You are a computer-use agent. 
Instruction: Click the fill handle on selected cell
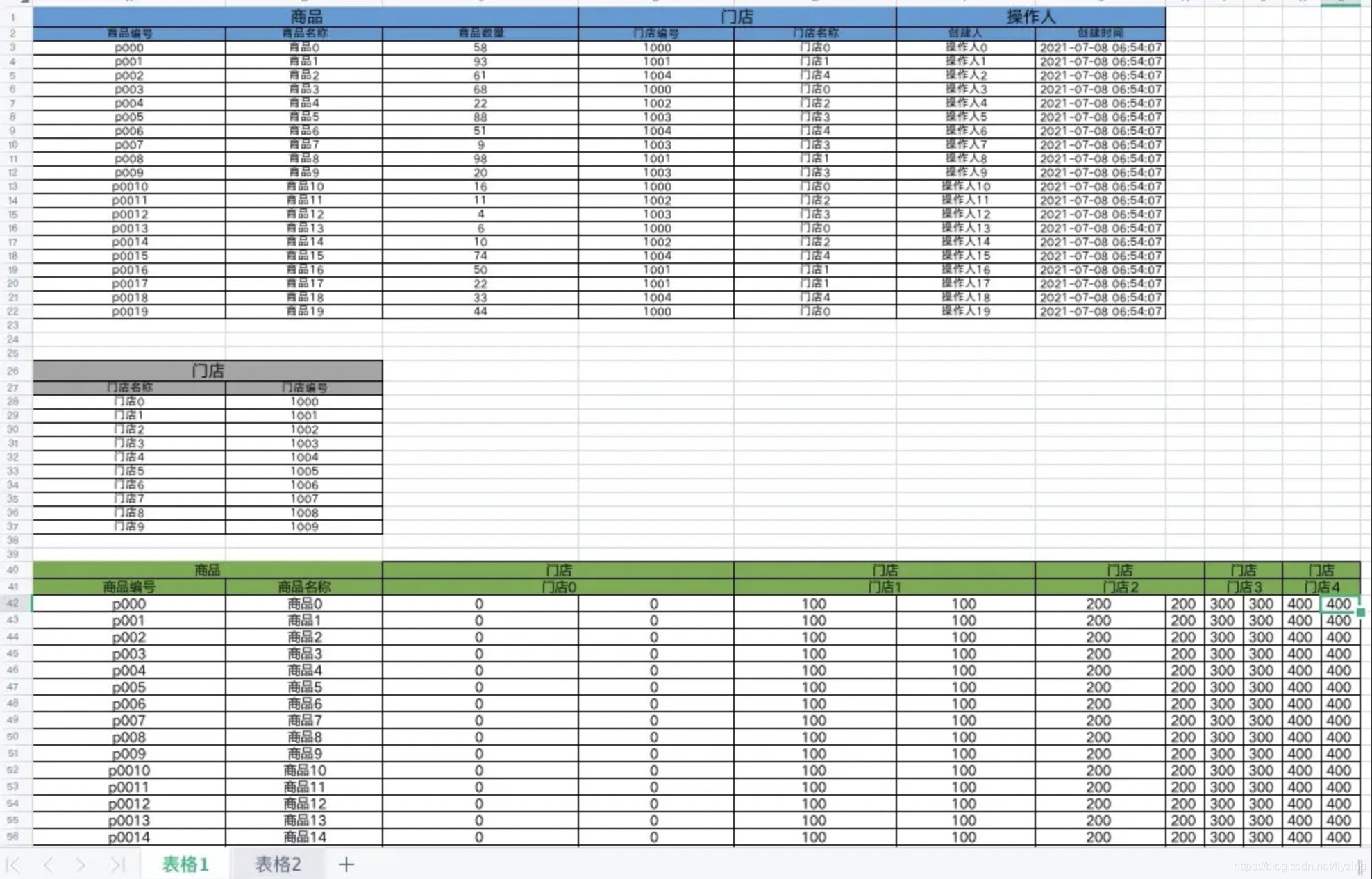point(1360,612)
